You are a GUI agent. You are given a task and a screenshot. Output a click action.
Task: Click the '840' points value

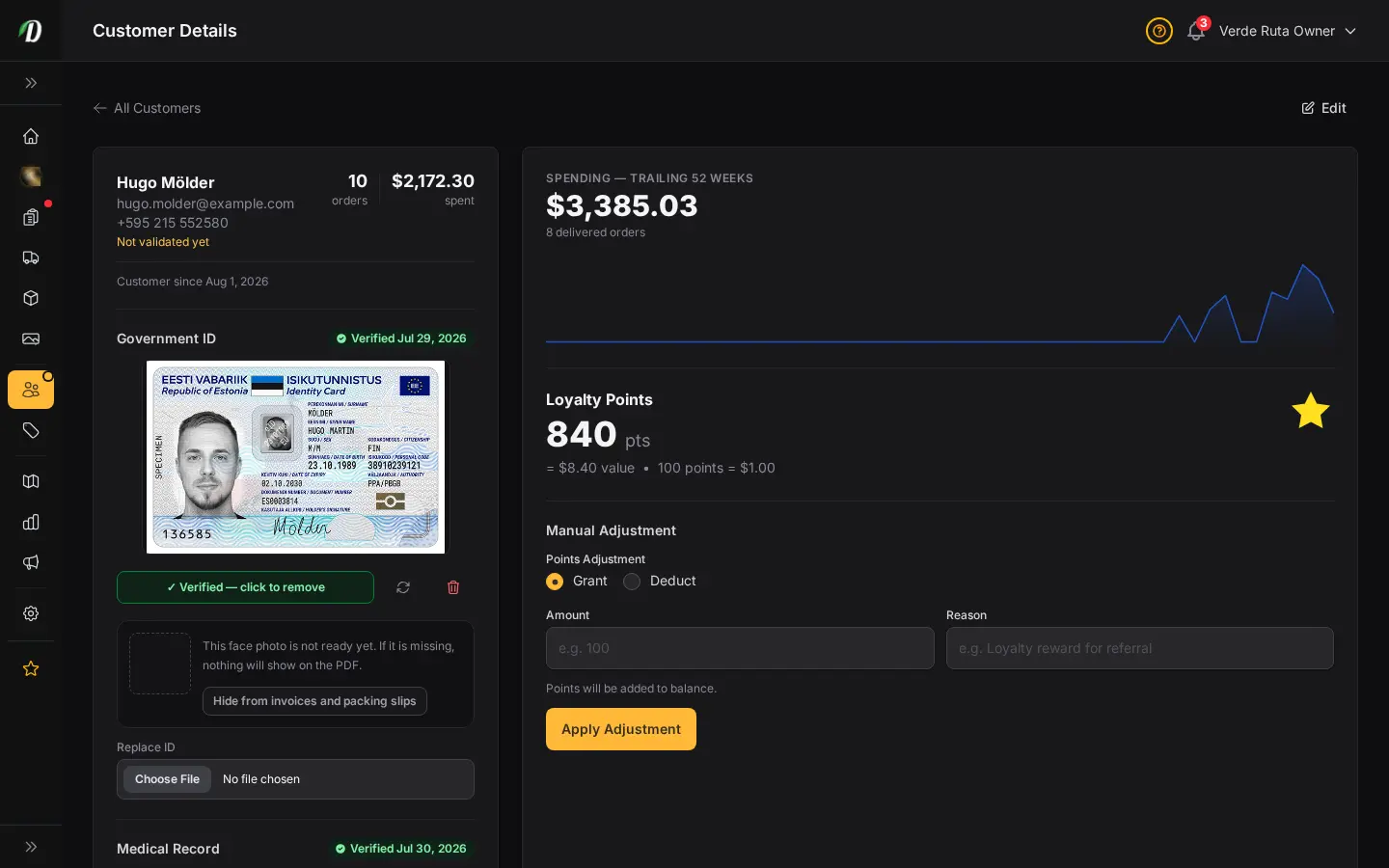click(582, 435)
